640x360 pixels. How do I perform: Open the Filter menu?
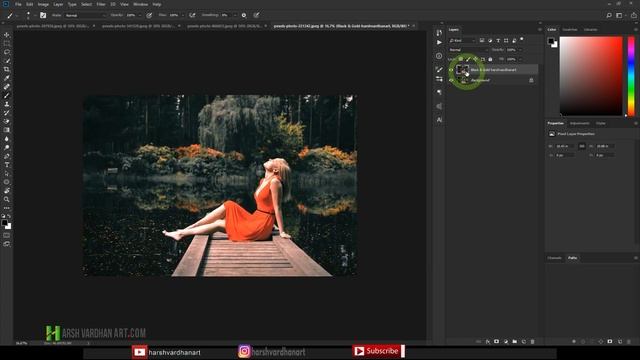pyautogui.click(x=101, y=4)
